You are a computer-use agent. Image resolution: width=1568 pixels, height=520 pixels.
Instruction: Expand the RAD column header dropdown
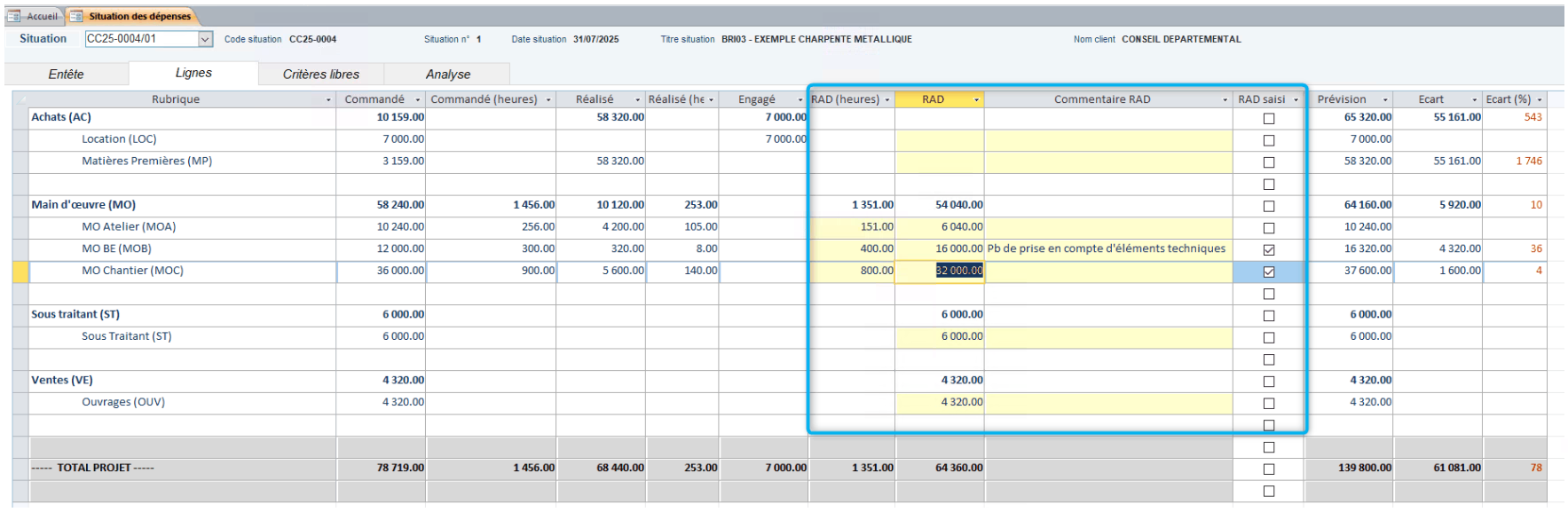point(976,100)
